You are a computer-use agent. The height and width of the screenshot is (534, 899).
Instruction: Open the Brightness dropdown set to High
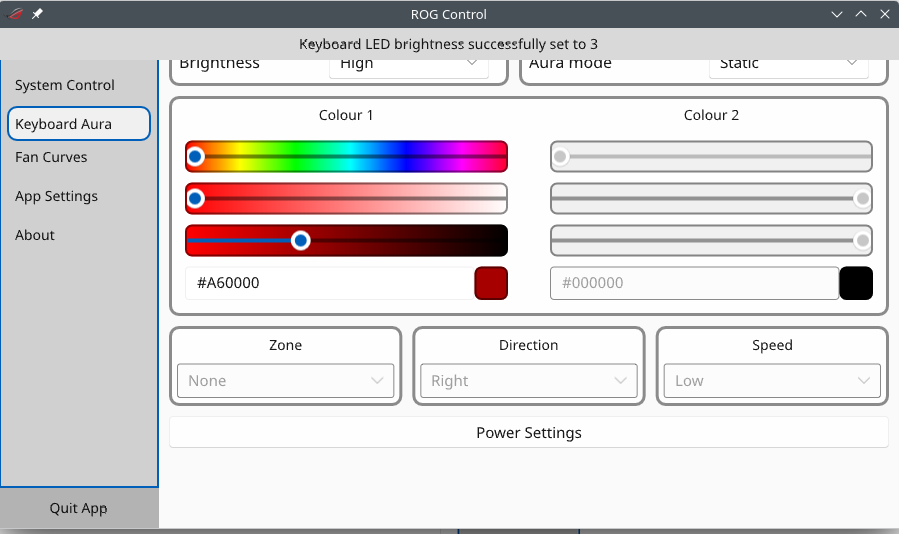[x=408, y=65]
